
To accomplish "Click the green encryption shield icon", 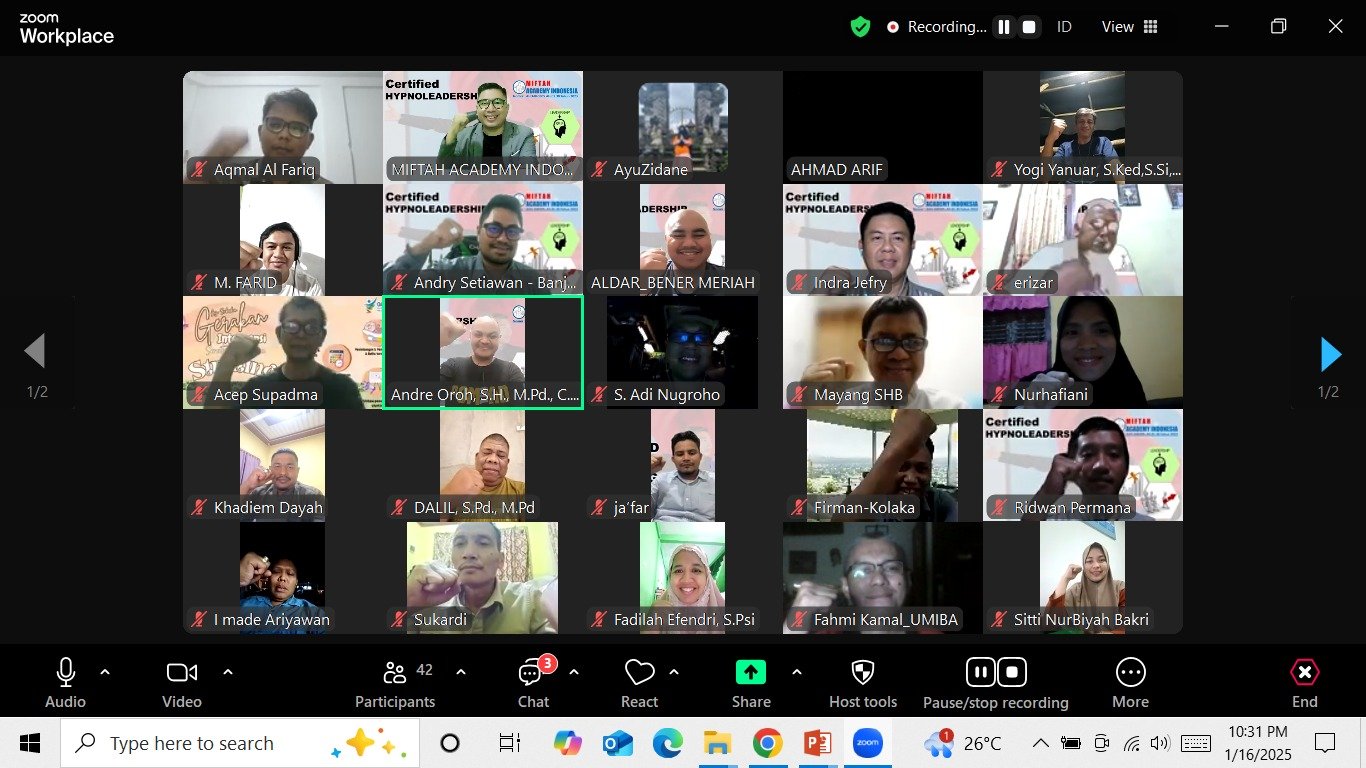I will coord(860,27).
